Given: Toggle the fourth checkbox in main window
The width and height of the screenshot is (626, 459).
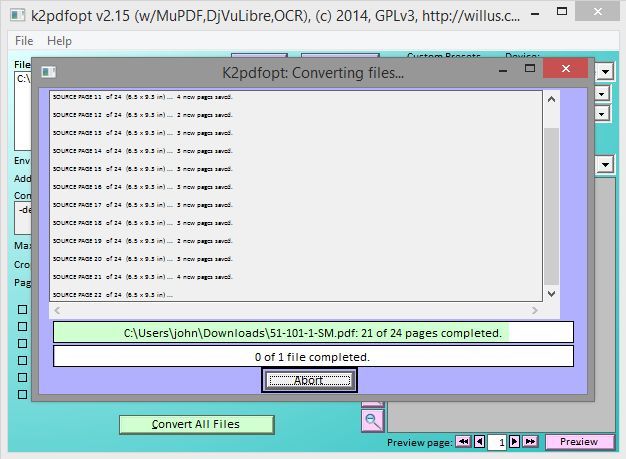Looking at the screenshot, I should pos(23,360).
